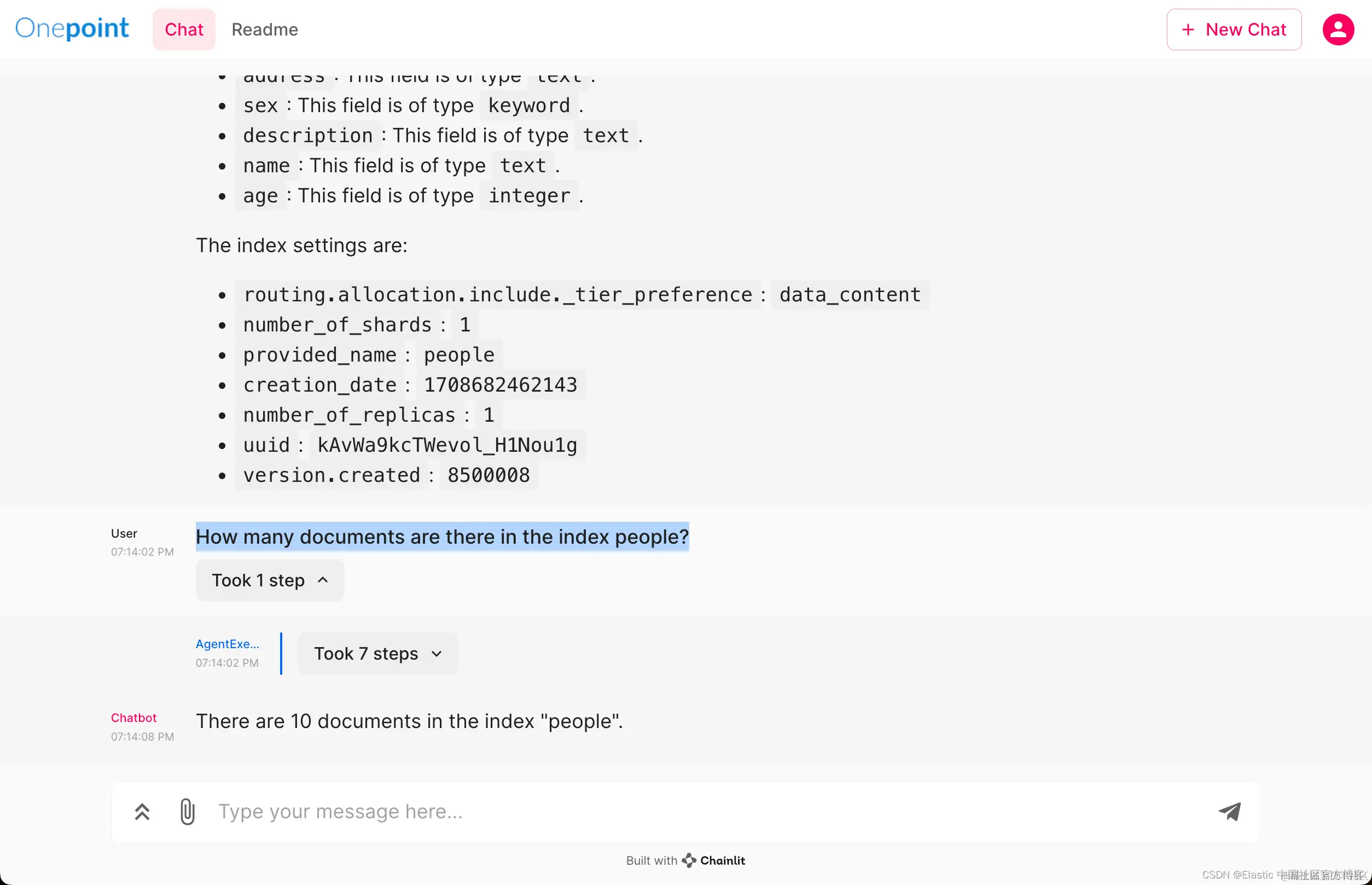The image size is (1372, 885).
Task: Click the 'age' field code label
Action: pos(260,195)
